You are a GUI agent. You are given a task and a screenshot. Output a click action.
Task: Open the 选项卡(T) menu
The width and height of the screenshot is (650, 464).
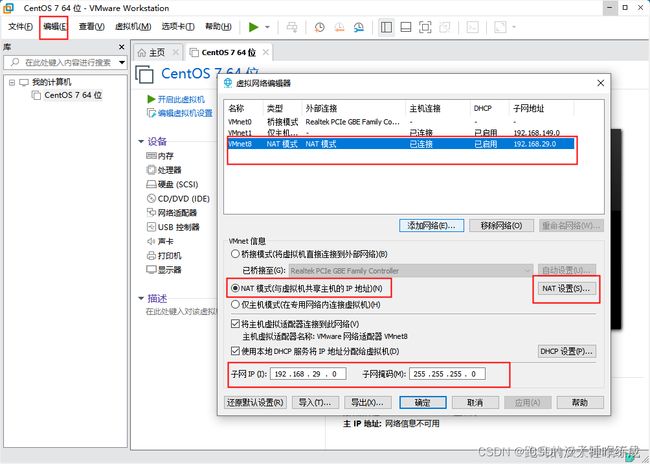178,27
